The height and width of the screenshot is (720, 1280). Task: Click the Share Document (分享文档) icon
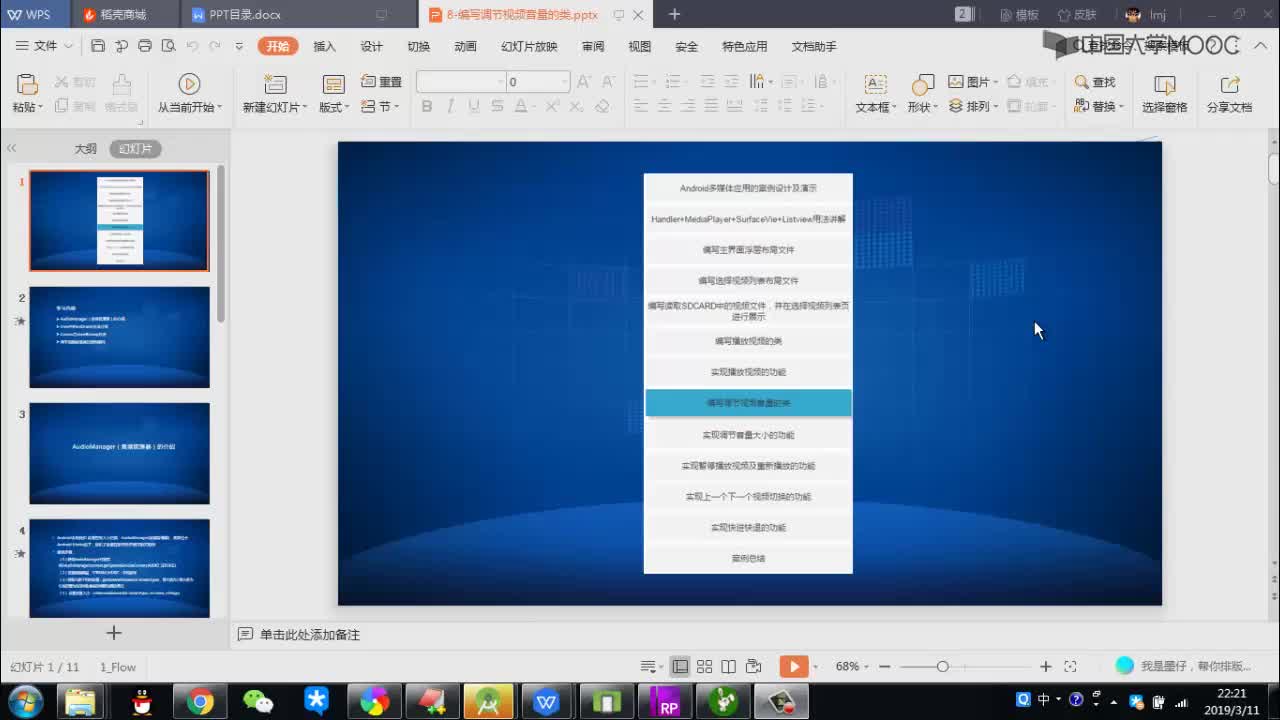(1229, 85)
